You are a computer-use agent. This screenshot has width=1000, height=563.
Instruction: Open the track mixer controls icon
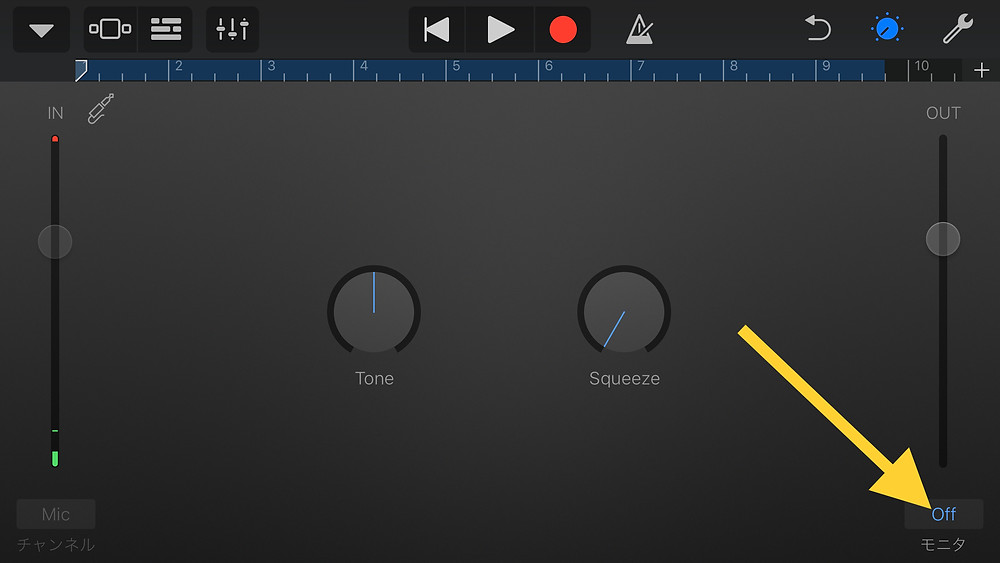[x=232, y=29]
